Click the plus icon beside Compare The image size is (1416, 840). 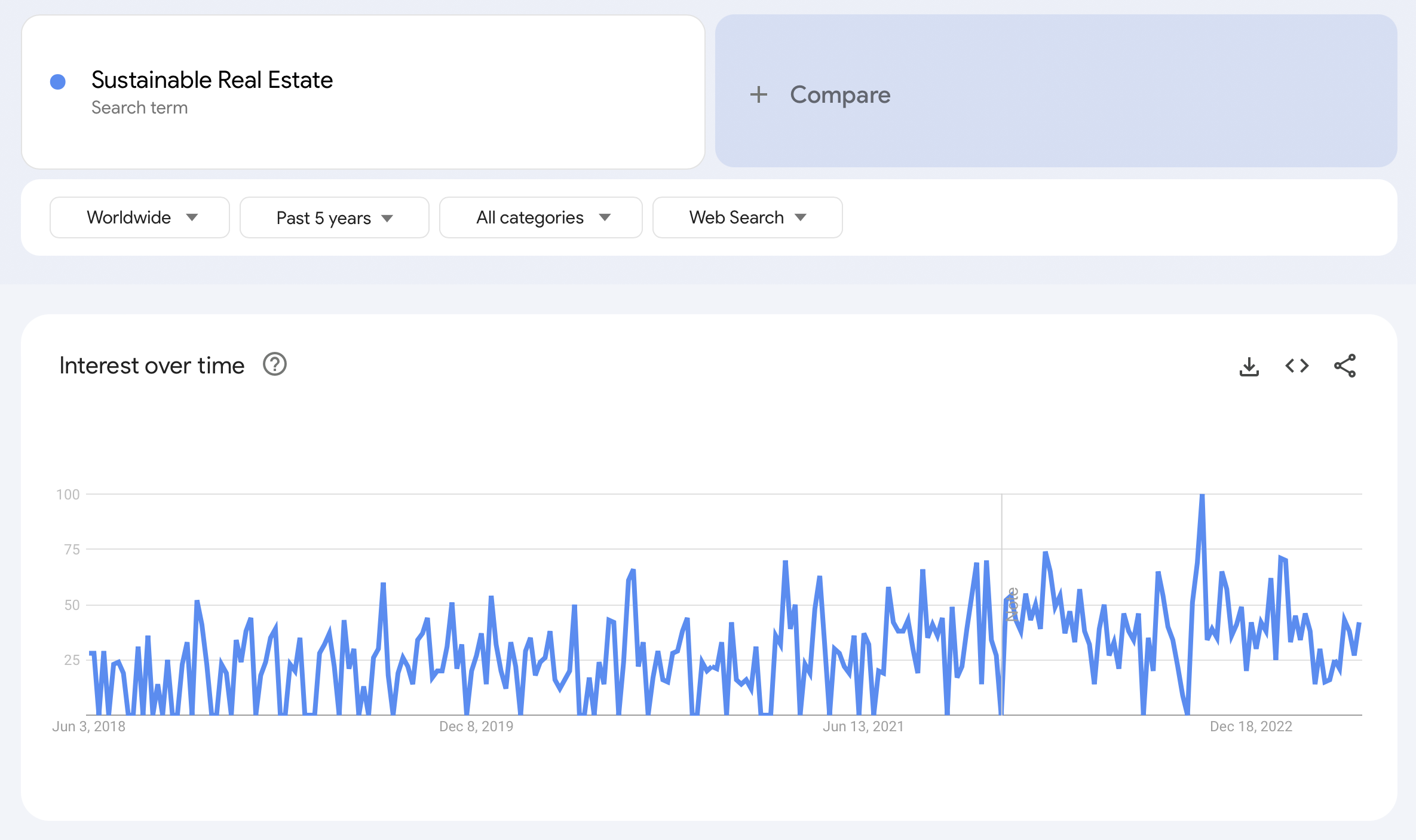(758, 94)
